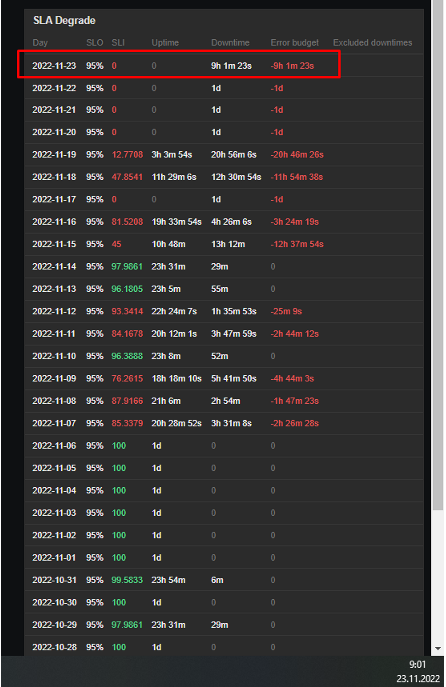Click the Error budget column header
This screenshot has height=687, width=446.
coord(294,43)
